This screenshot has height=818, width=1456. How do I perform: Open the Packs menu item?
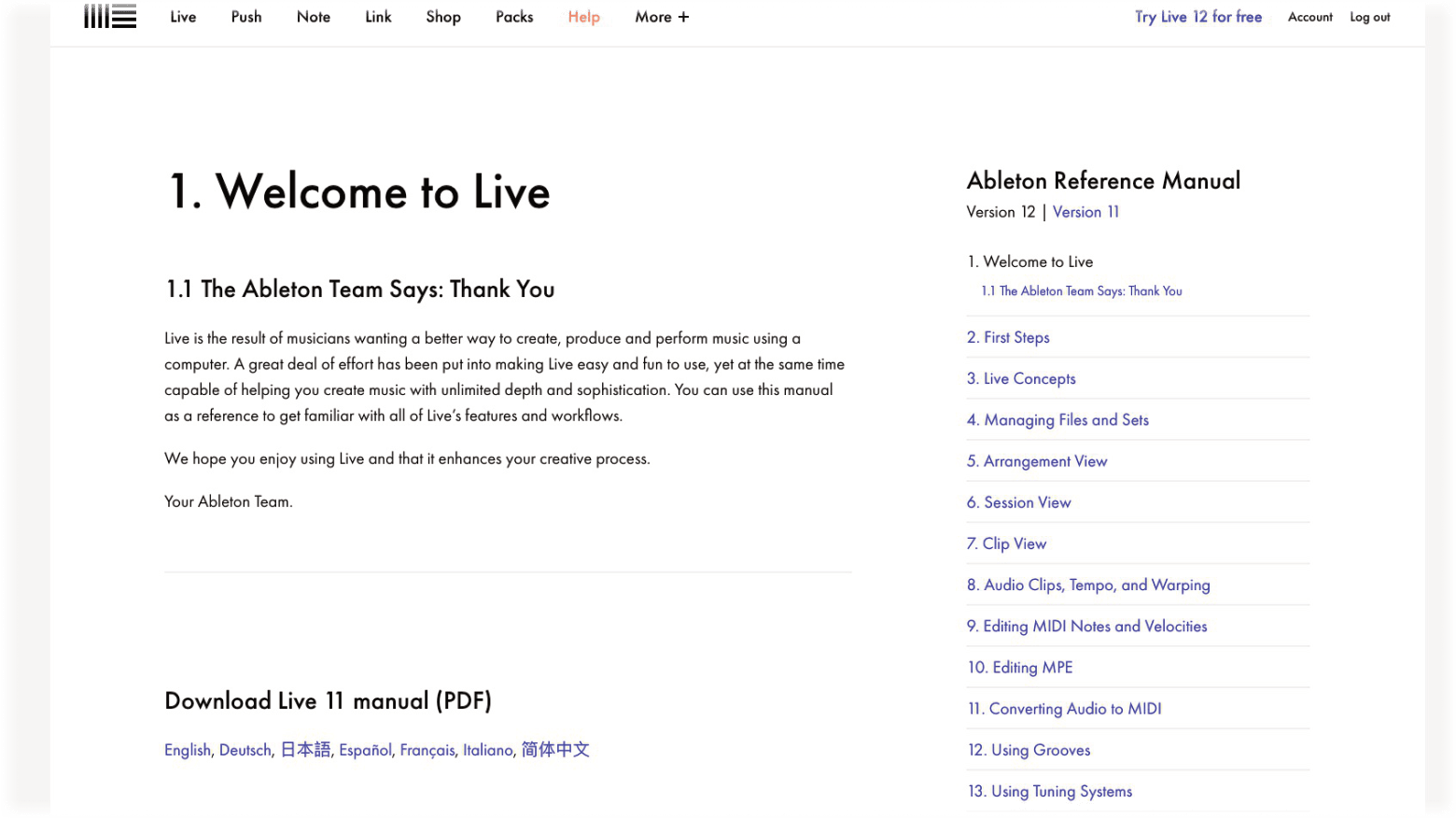coord(514,17)
